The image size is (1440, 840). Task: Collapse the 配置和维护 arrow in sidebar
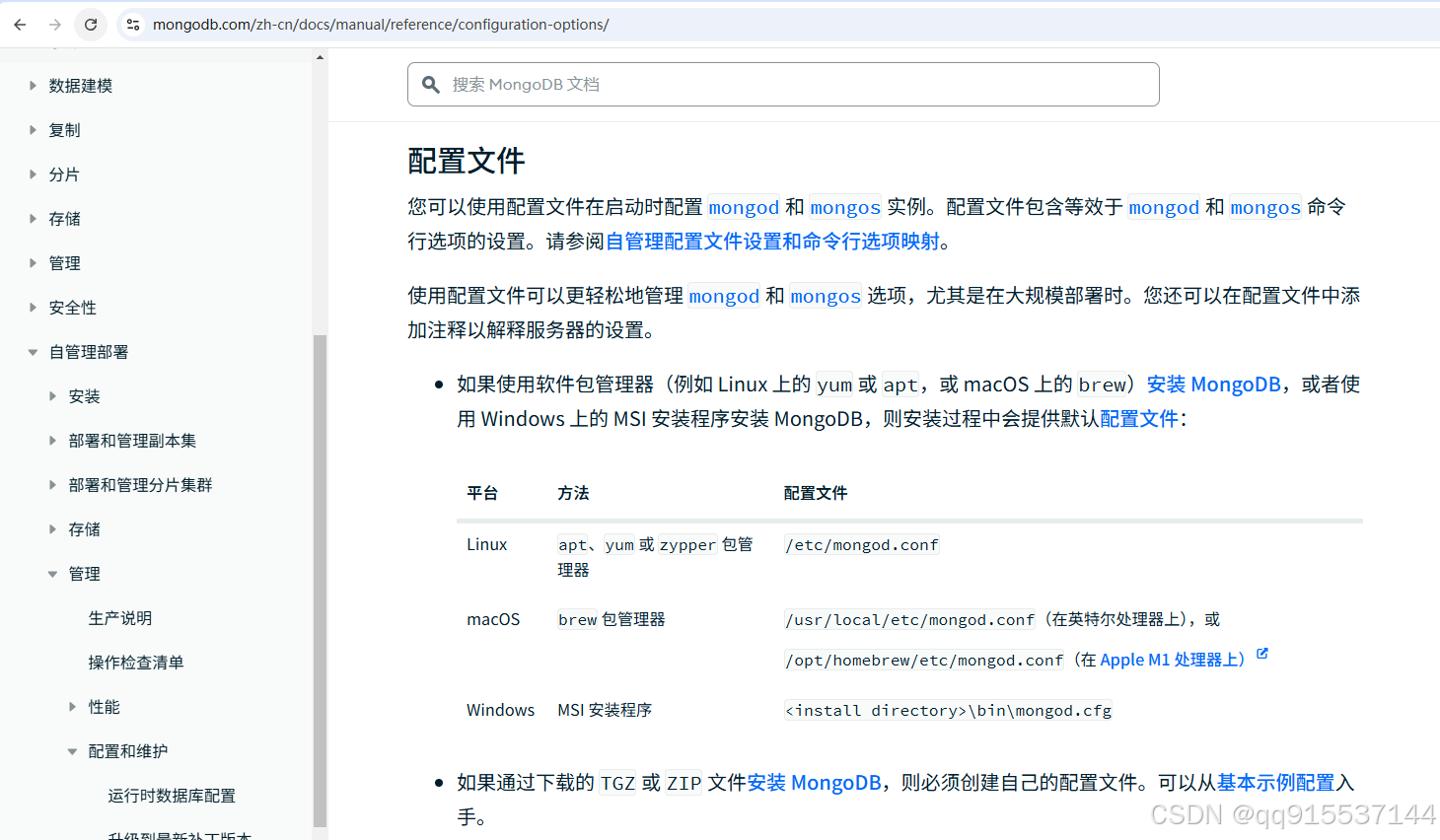click(72, 751)
